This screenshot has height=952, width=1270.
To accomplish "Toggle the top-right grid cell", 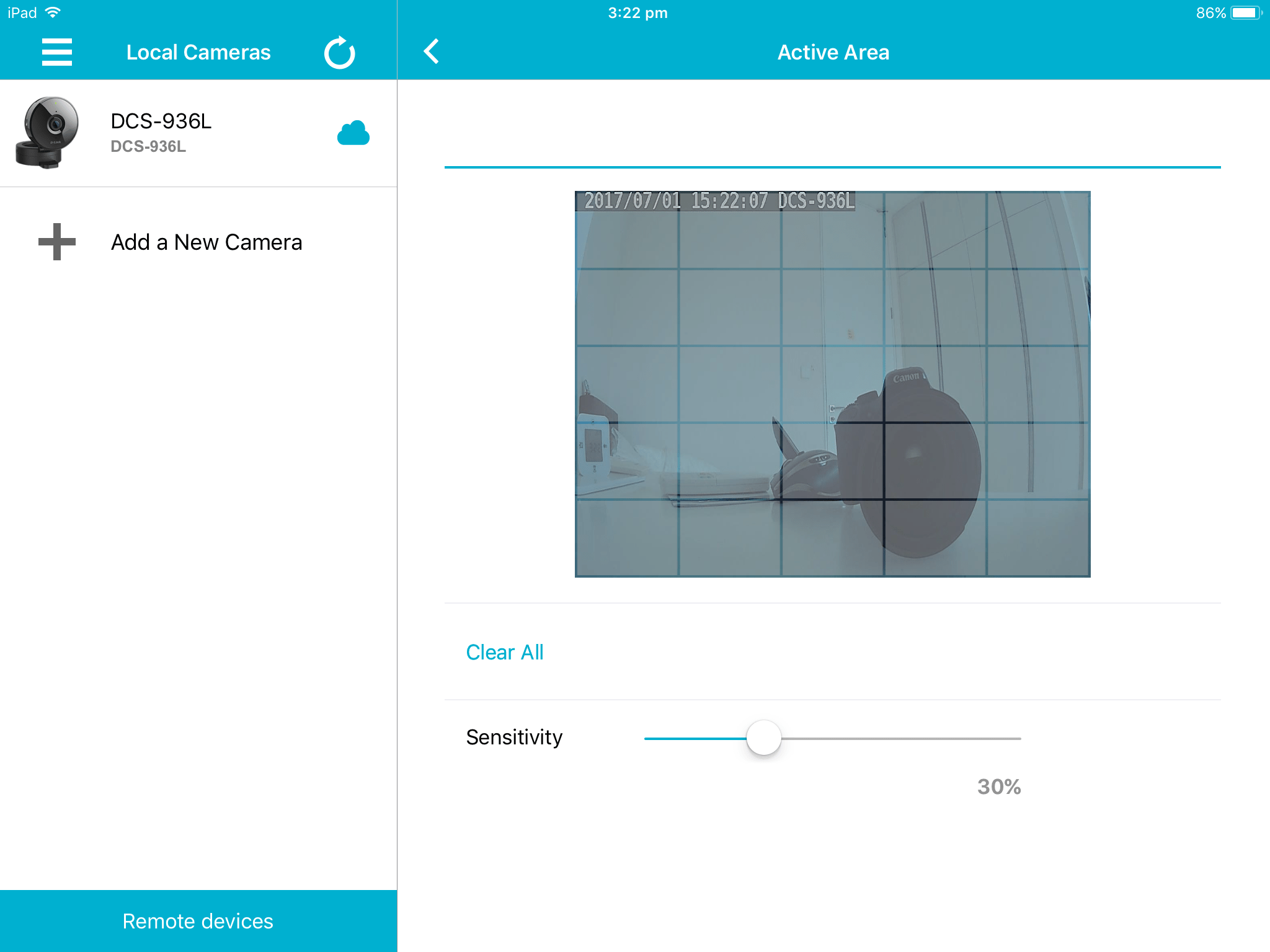I will (x=1037, y=231).
